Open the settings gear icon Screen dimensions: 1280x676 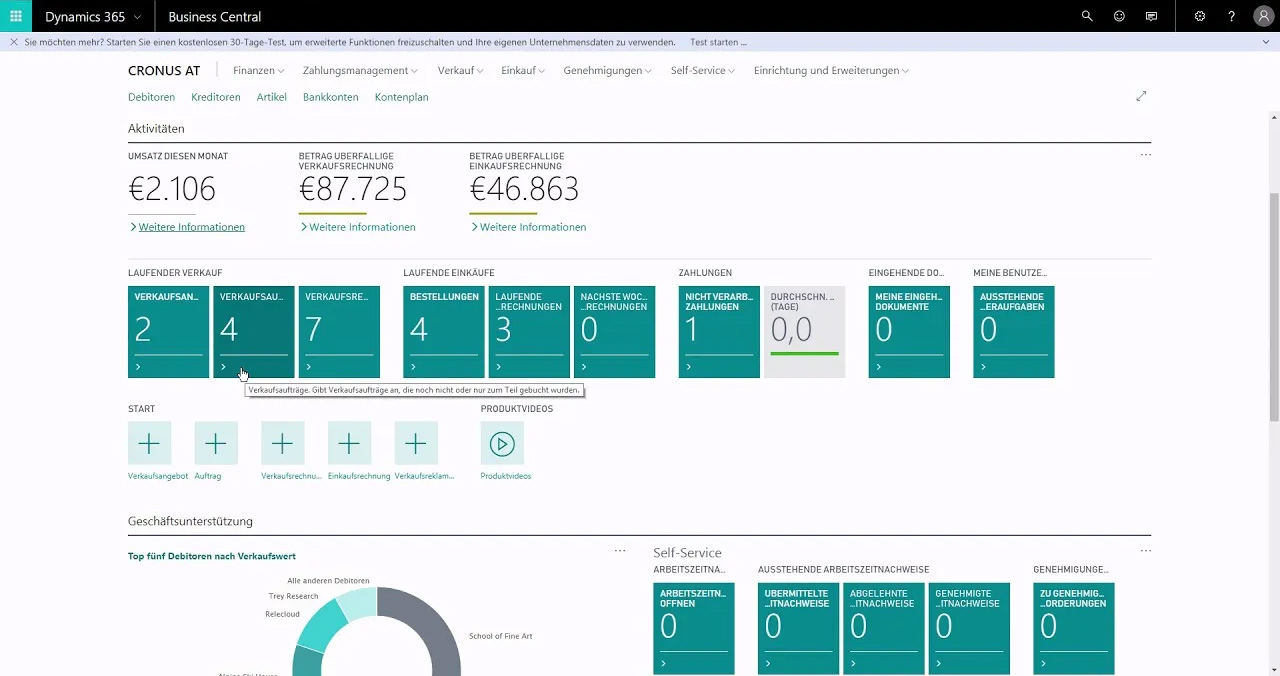point(1200,16)
